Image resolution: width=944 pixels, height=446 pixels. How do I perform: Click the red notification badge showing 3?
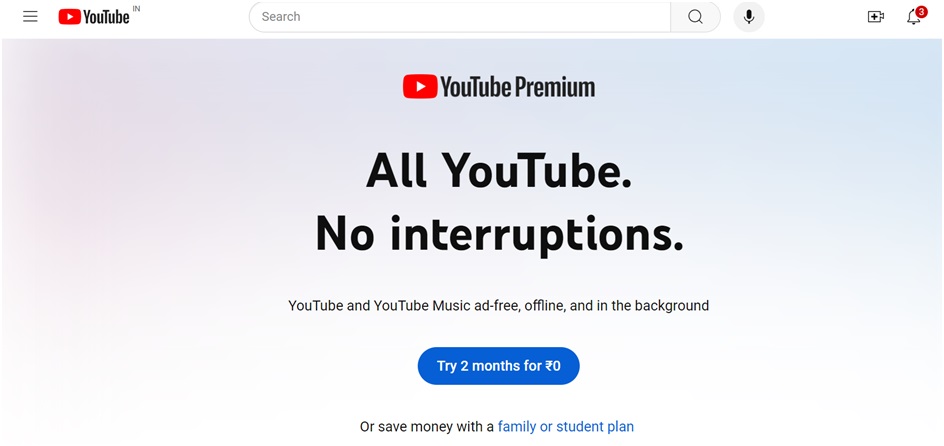click(x=921, y=11)
